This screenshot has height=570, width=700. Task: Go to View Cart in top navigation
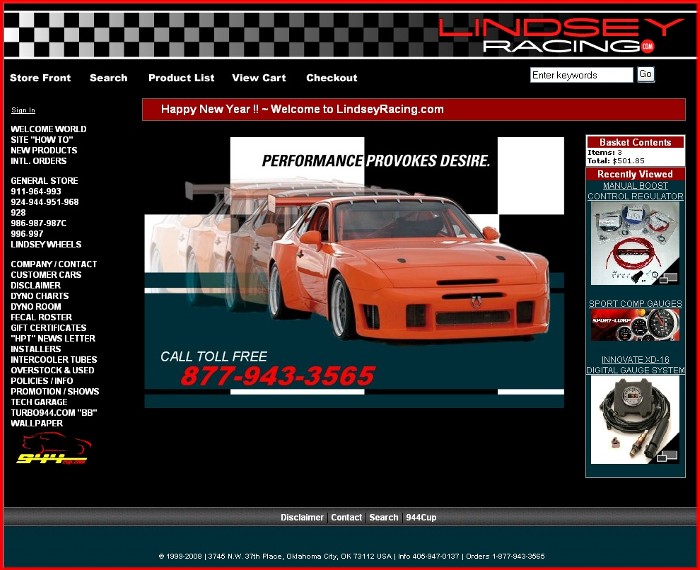coord(259,78)
